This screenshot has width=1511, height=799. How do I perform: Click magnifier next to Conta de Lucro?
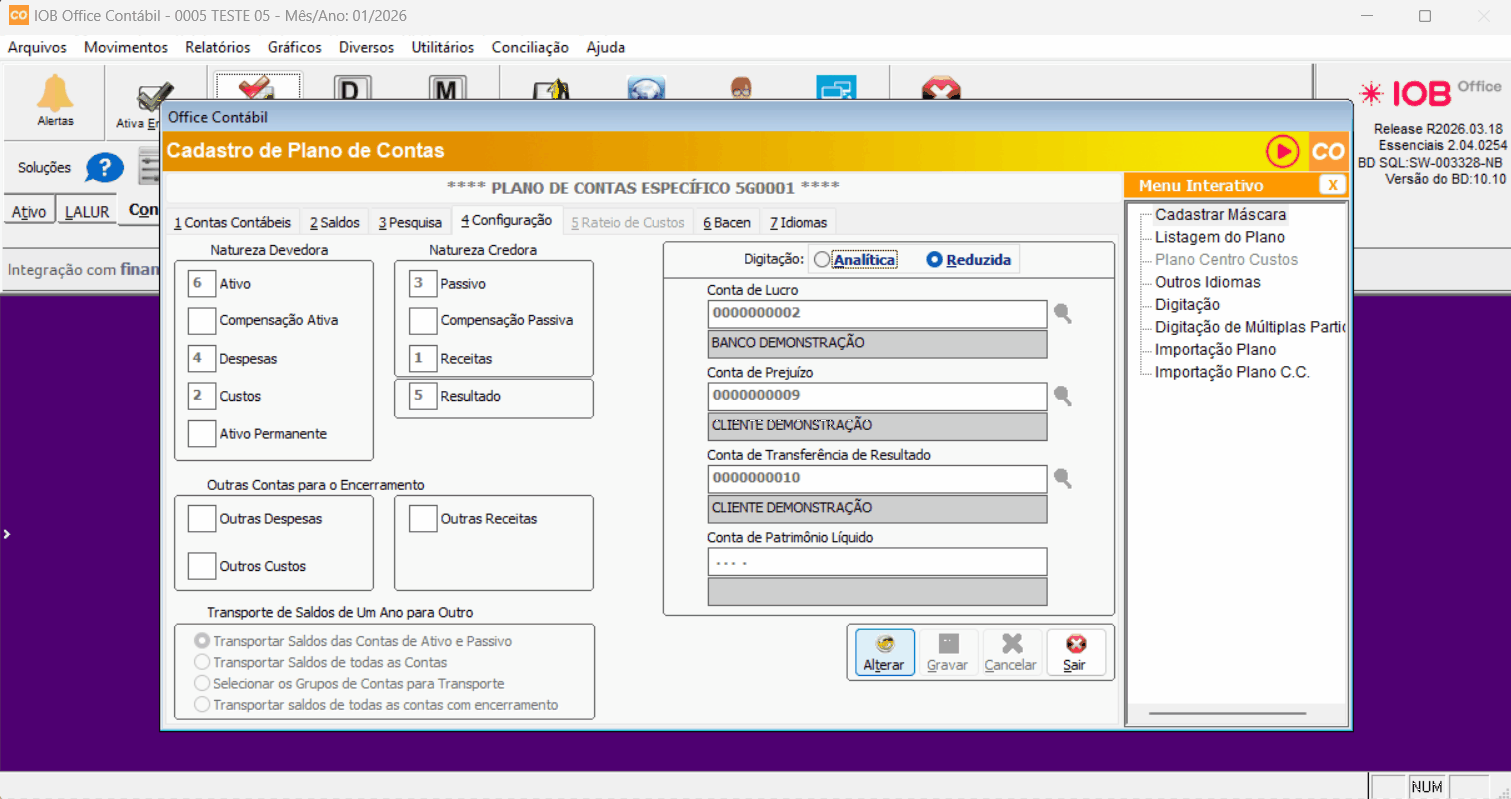coord(1062,314)
